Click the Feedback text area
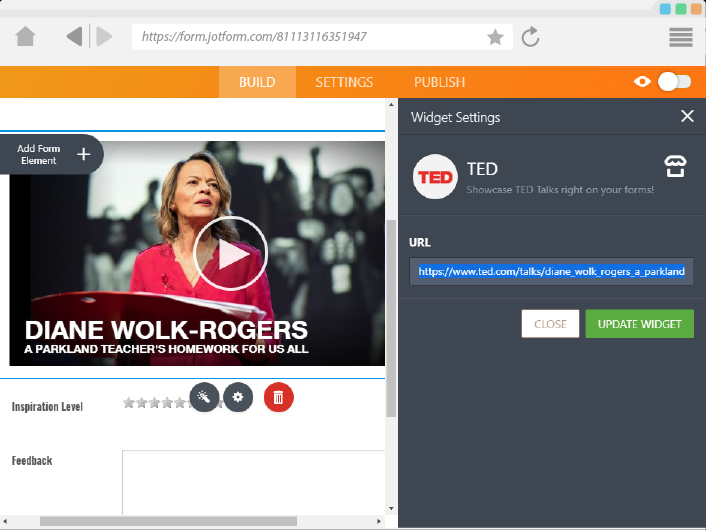Image resolution: width=706 pixels, height=530 pixels. pos(253,482)
